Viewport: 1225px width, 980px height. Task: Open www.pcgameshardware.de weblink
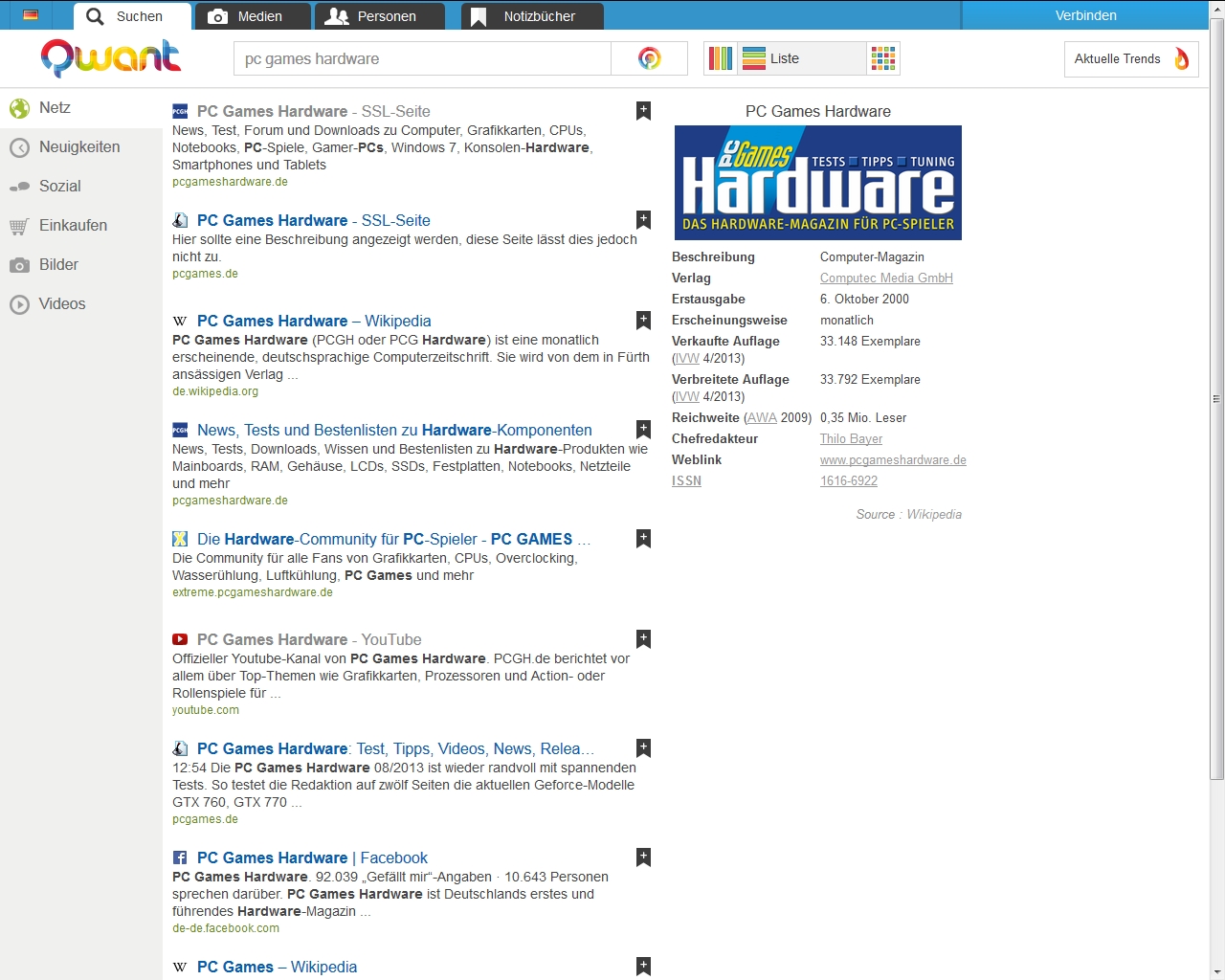pyautogui.click(x=893, y=460)
